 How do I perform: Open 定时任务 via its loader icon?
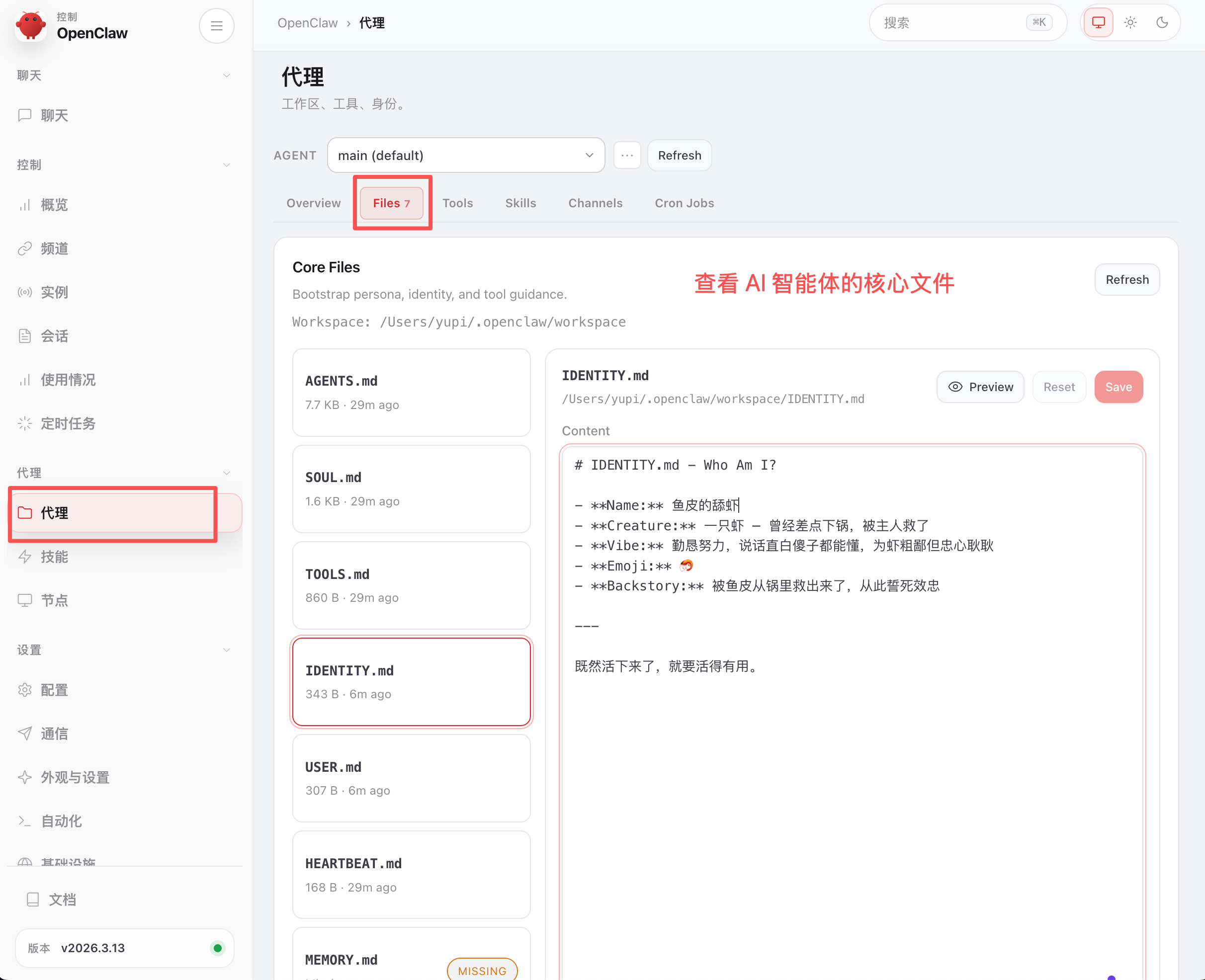[25, 423]
